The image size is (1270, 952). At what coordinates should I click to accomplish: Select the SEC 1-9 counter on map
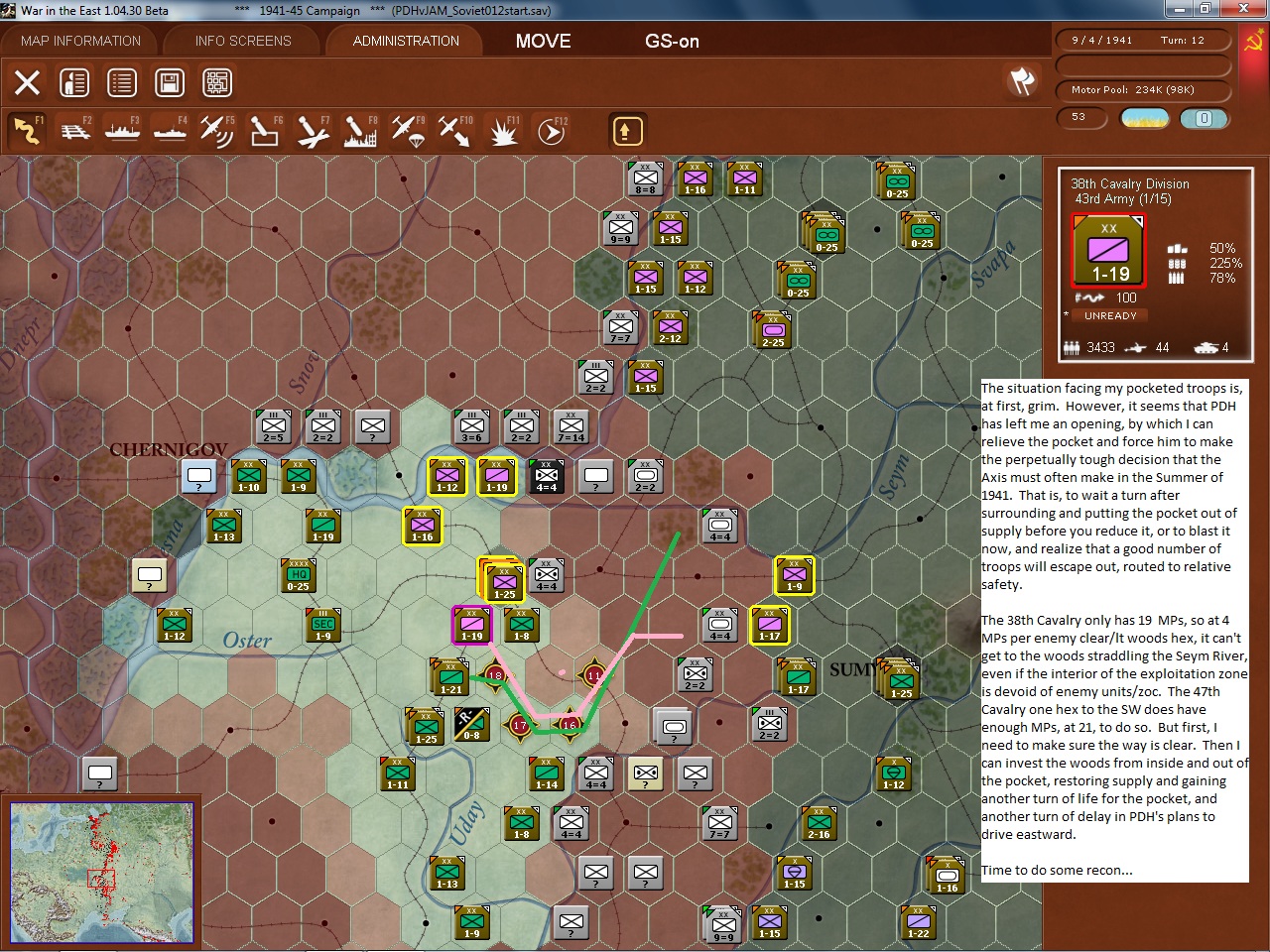pyautogui.click(x=323, y=625)
